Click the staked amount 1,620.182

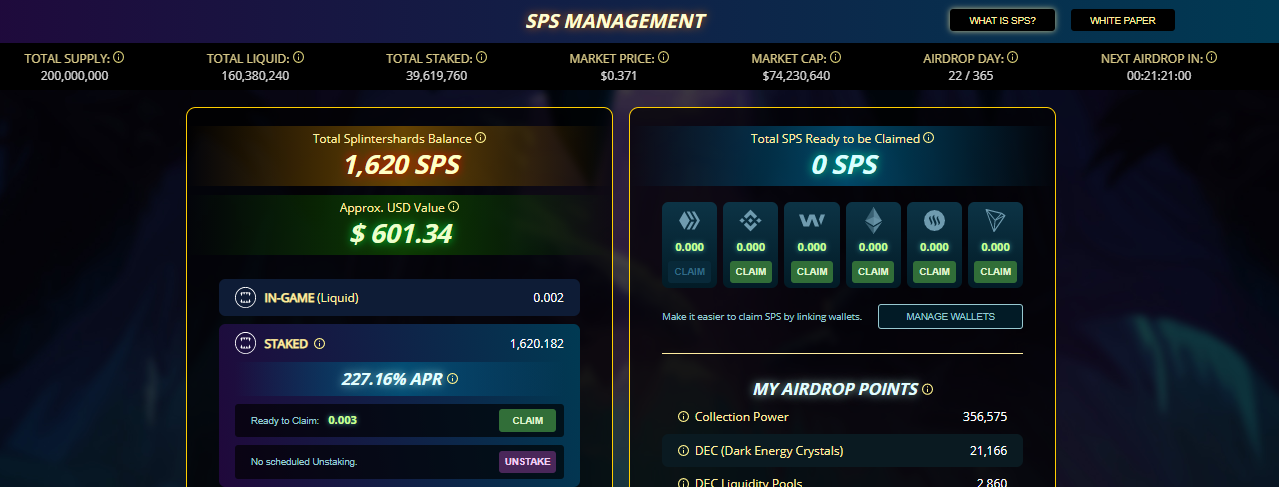tap(536, 343)
